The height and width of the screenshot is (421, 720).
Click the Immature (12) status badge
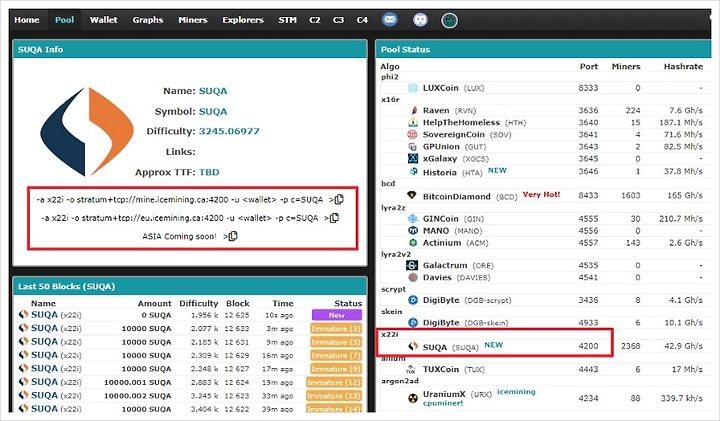click(334, 382)
